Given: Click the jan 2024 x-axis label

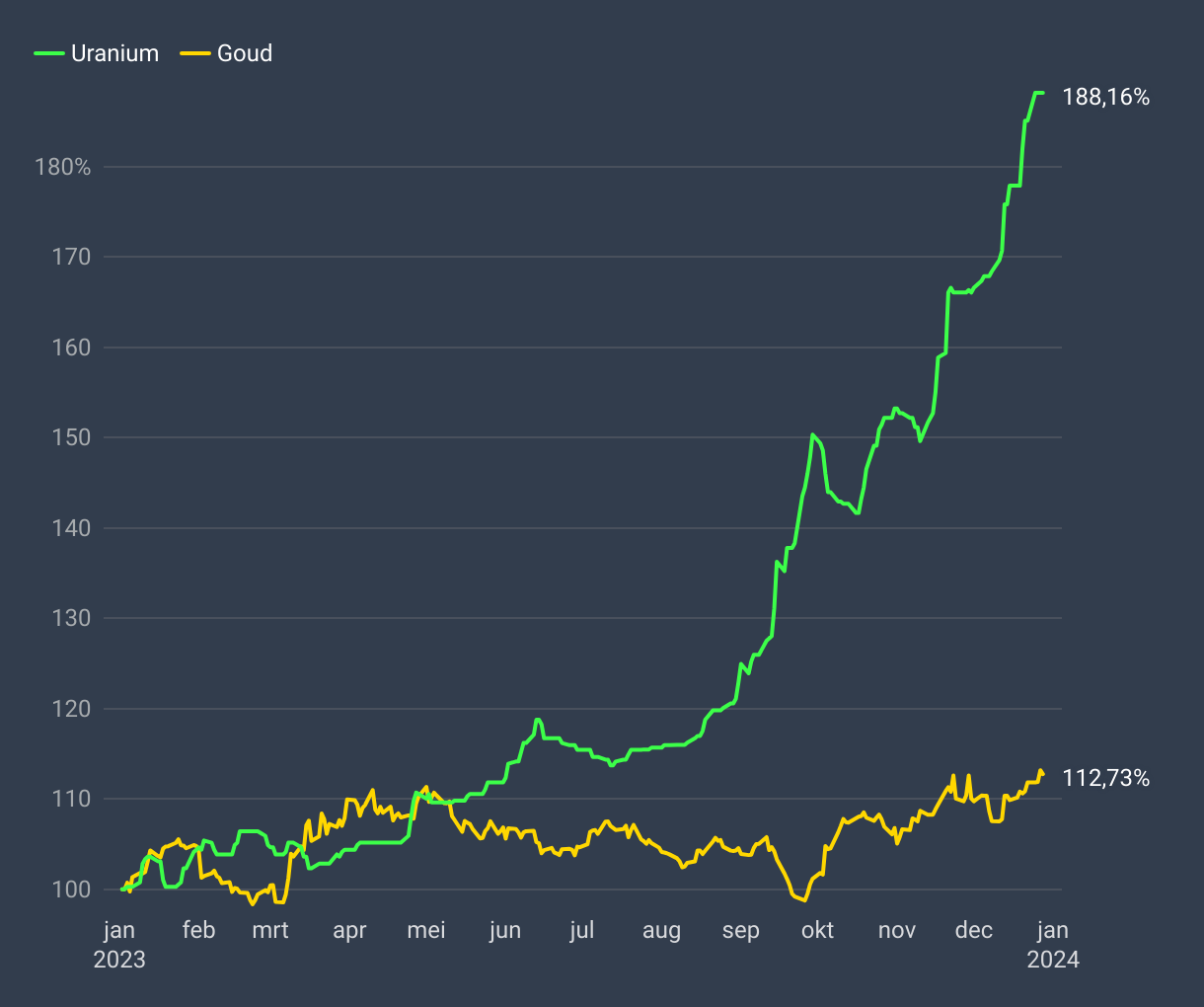Looking at the screenshot, I should [1053, 944].
